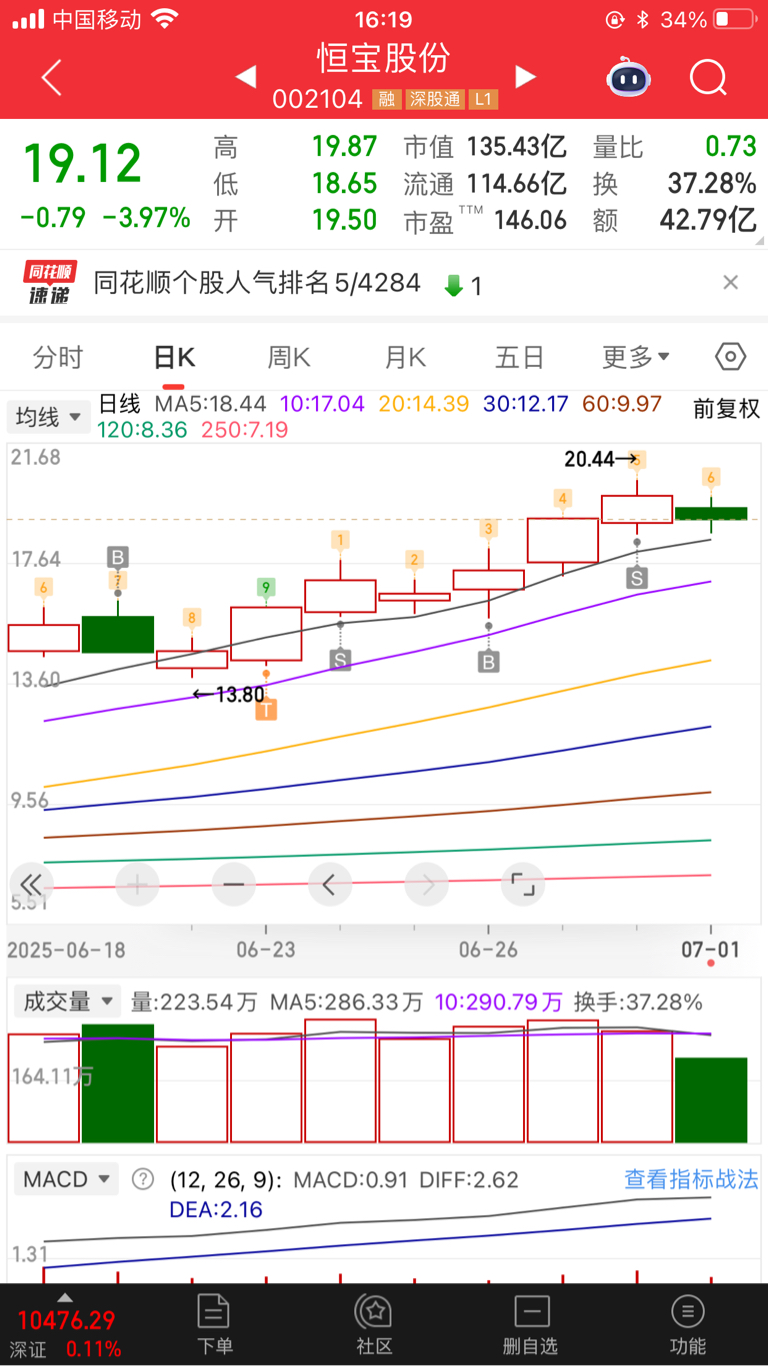The height and width of the screenshot is (1366, 768).
Task: Tap the 量比 0.73 value
Action: (x=674, y=148)
